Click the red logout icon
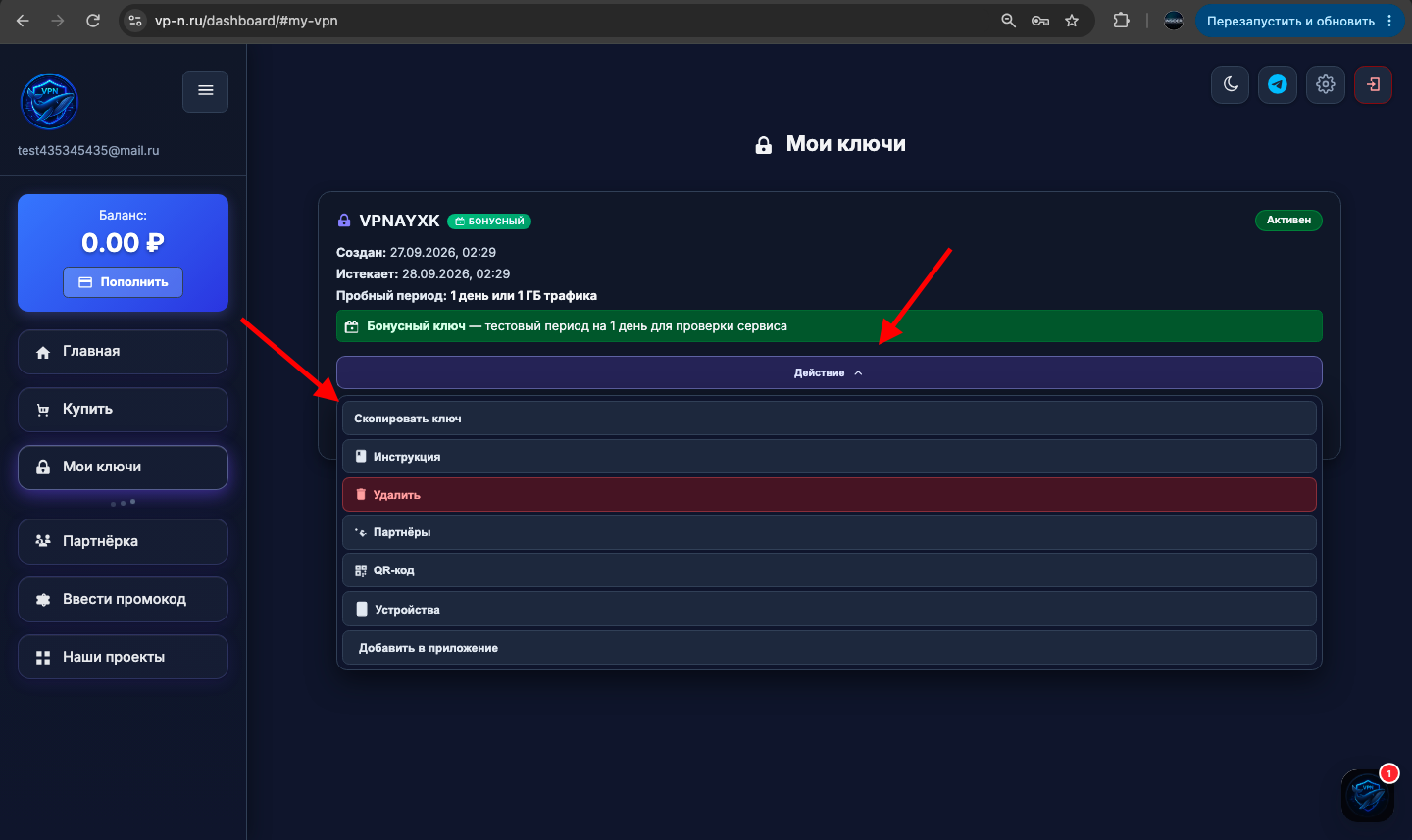The height and width of the screenshot is (840, 1412). click(x=1373, y=84)
